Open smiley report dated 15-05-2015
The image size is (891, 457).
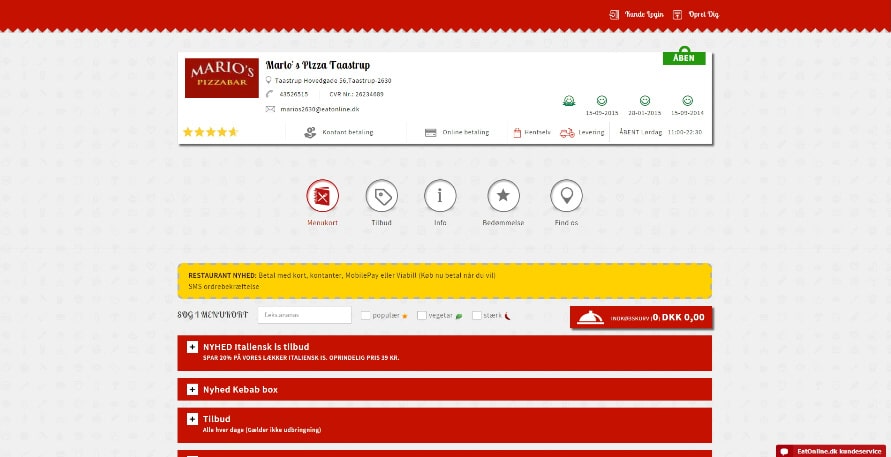click(602, 101)
